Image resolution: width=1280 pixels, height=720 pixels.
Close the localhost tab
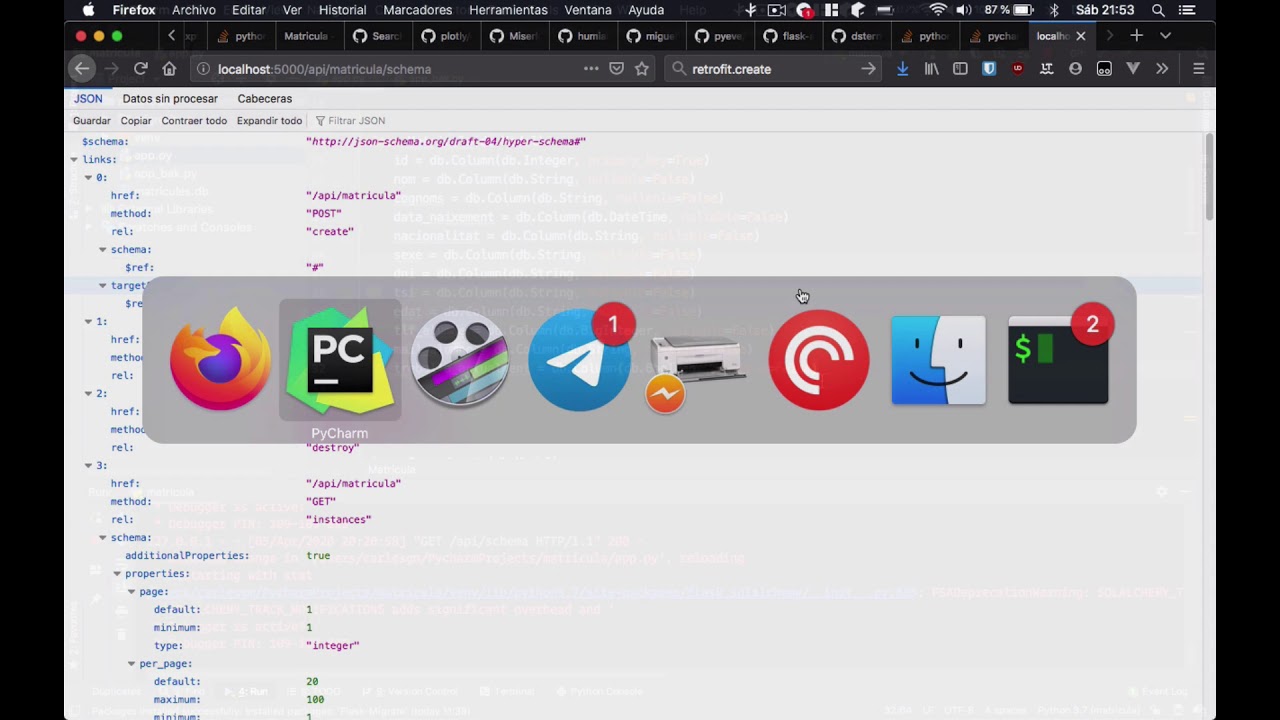click(x=1080, y=36)
